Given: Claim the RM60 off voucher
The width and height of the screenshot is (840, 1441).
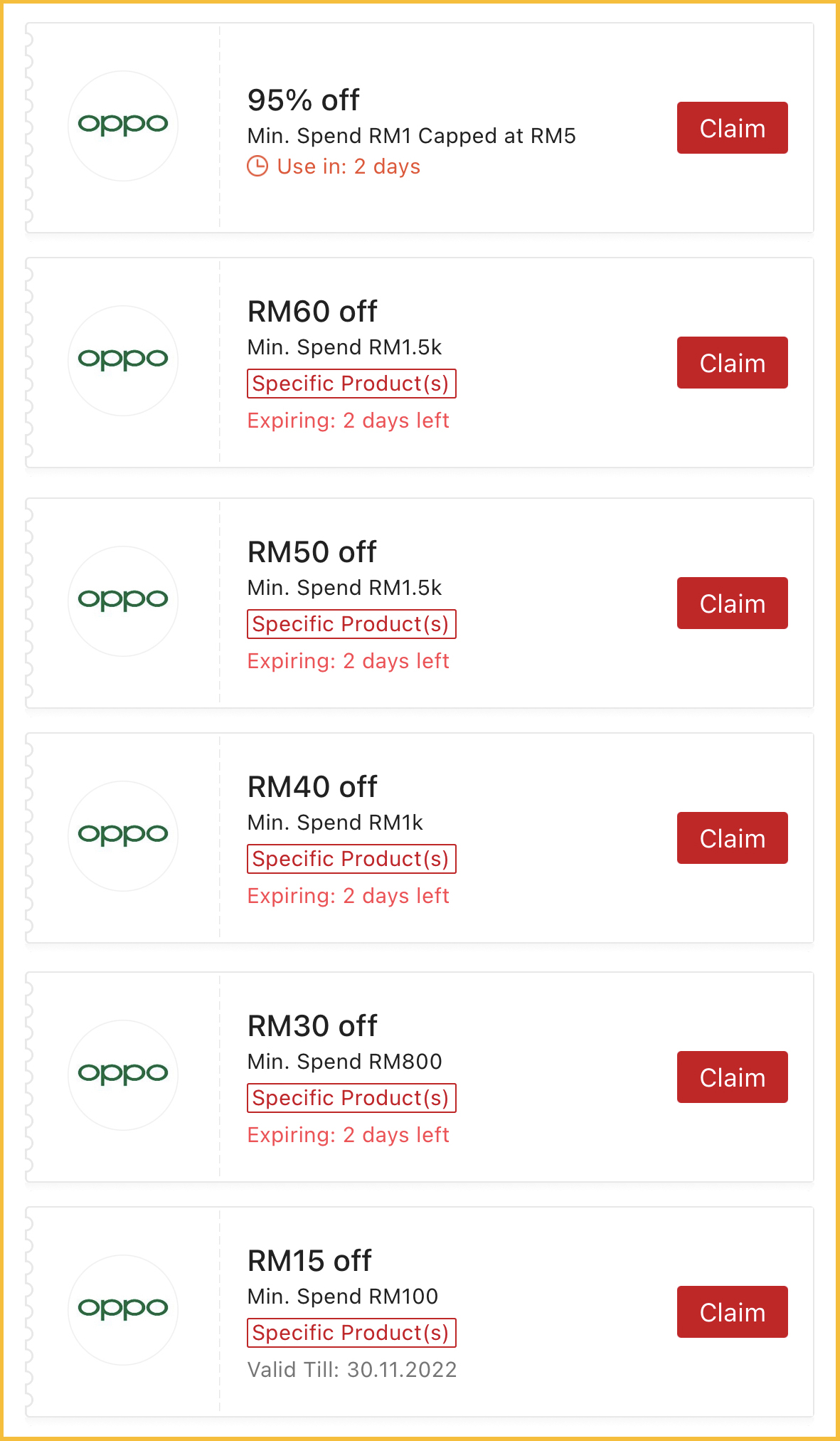Looking at the screenshot, I should pos(732,363).
